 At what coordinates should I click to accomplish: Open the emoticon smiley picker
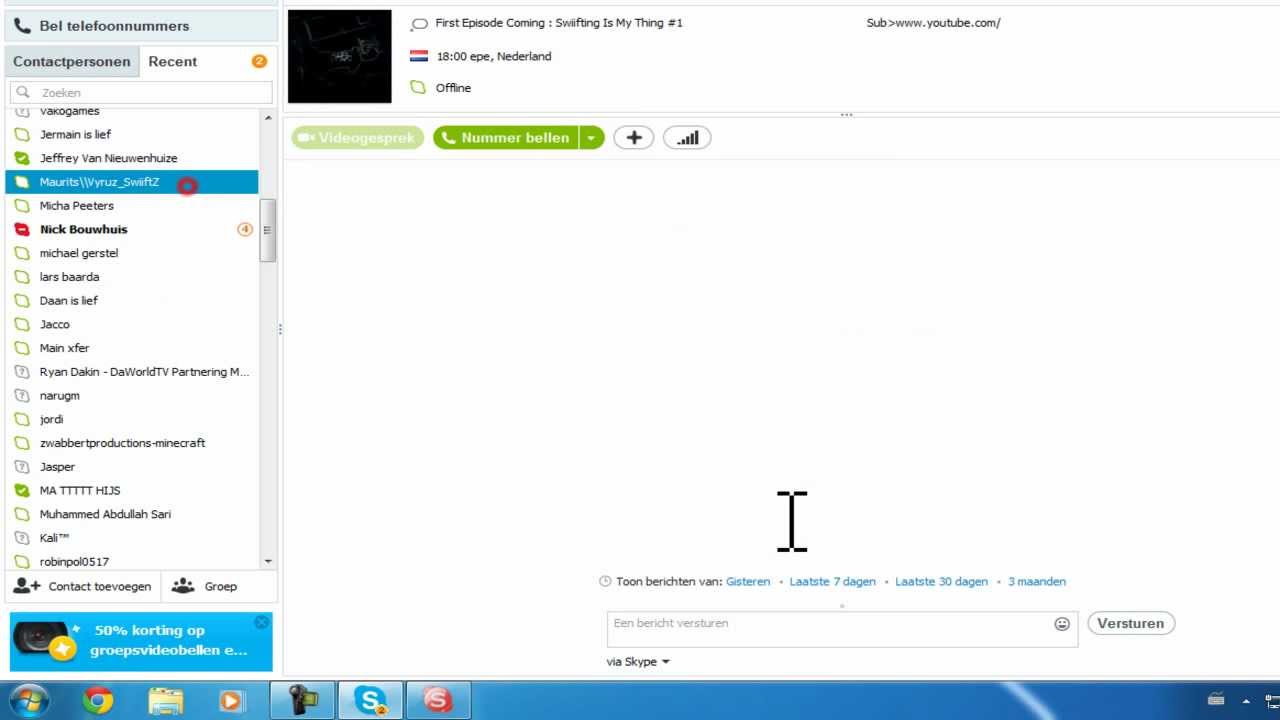tap(1062, 624)
